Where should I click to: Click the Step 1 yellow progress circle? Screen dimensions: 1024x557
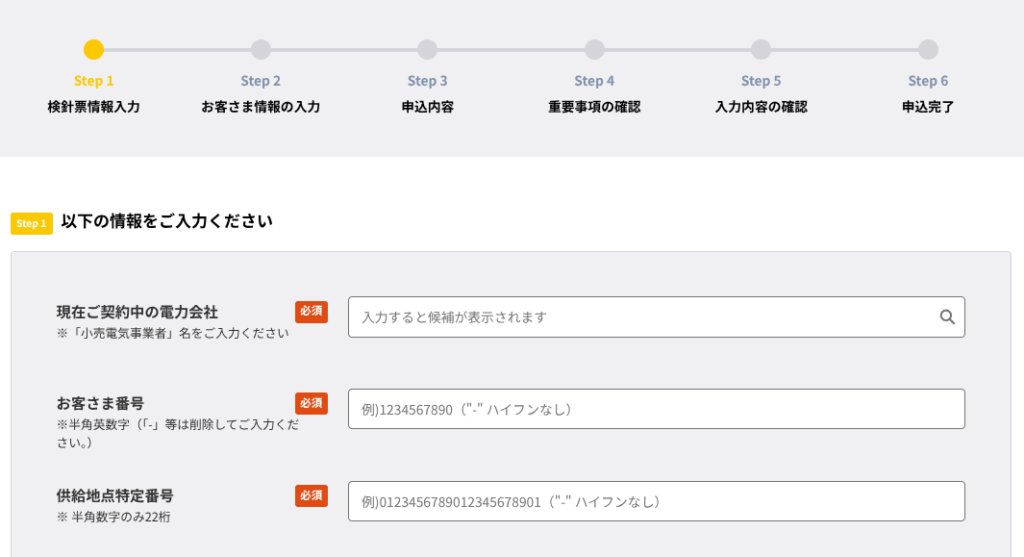[x=94, y=49]
